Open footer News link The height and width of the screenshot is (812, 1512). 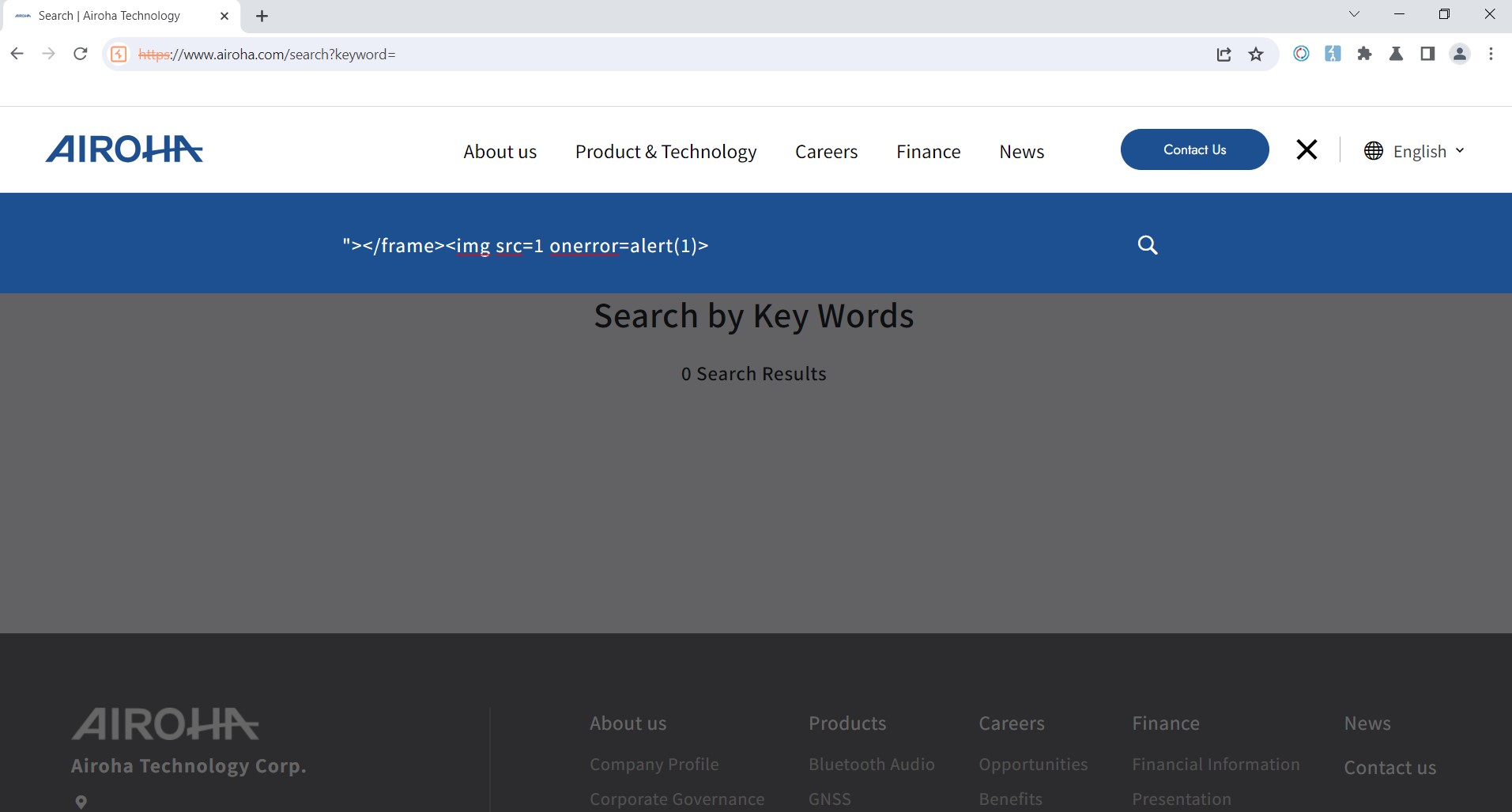pos(1367,723)
